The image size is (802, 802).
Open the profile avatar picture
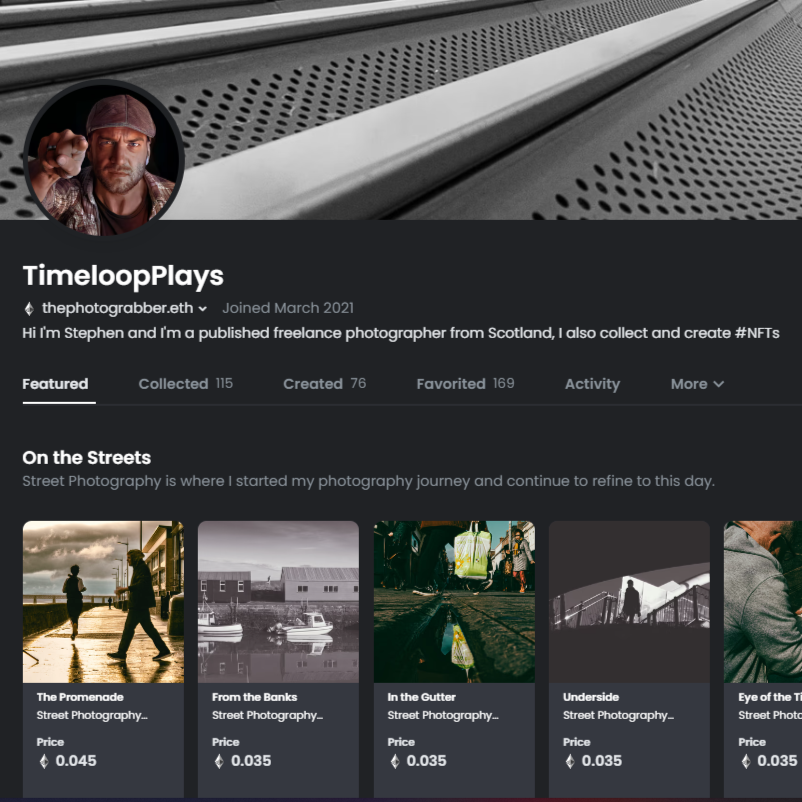click(104, 158)
